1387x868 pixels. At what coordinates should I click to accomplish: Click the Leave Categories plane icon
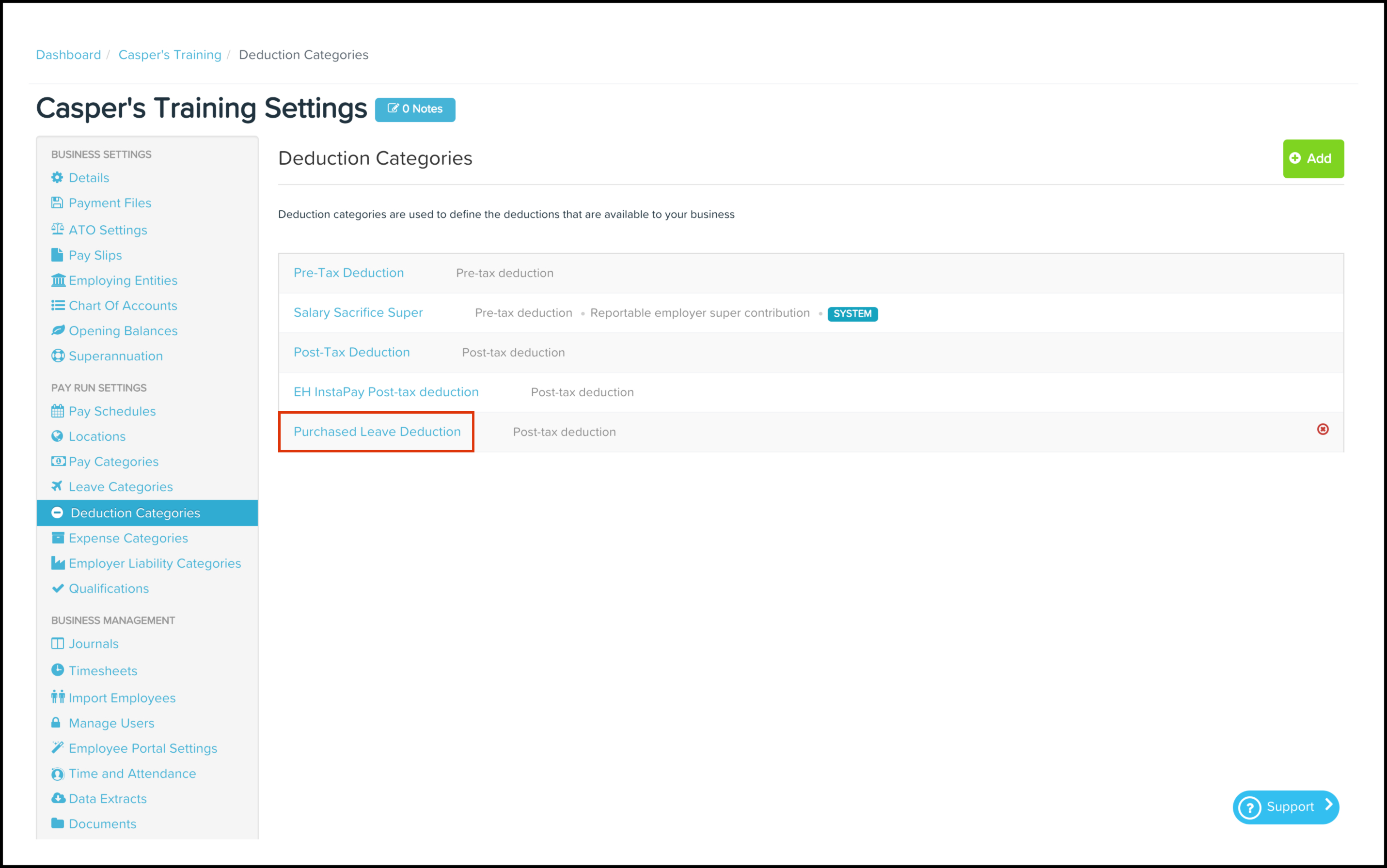57,486
